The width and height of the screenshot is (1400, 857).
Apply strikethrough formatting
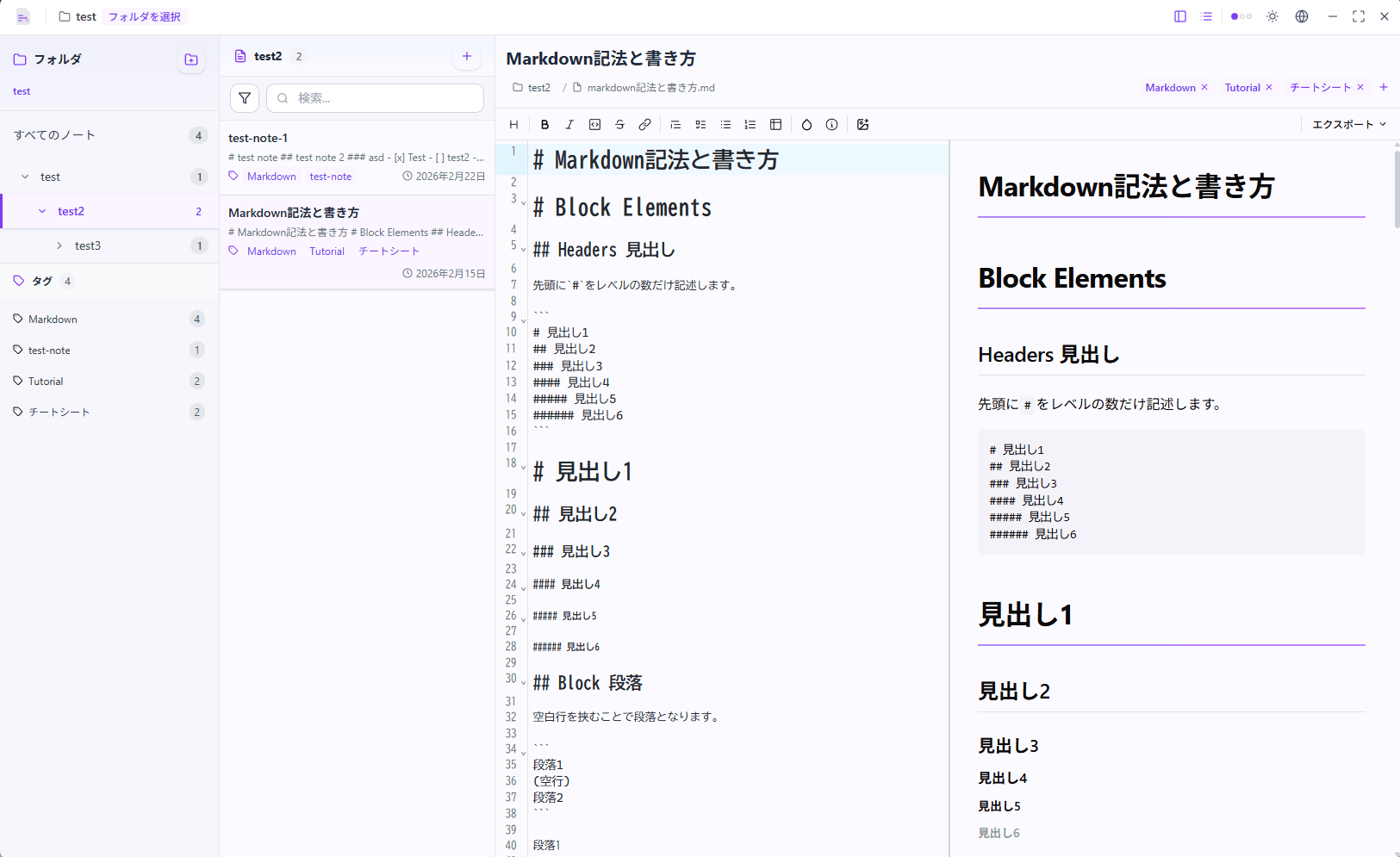[619, 124]
